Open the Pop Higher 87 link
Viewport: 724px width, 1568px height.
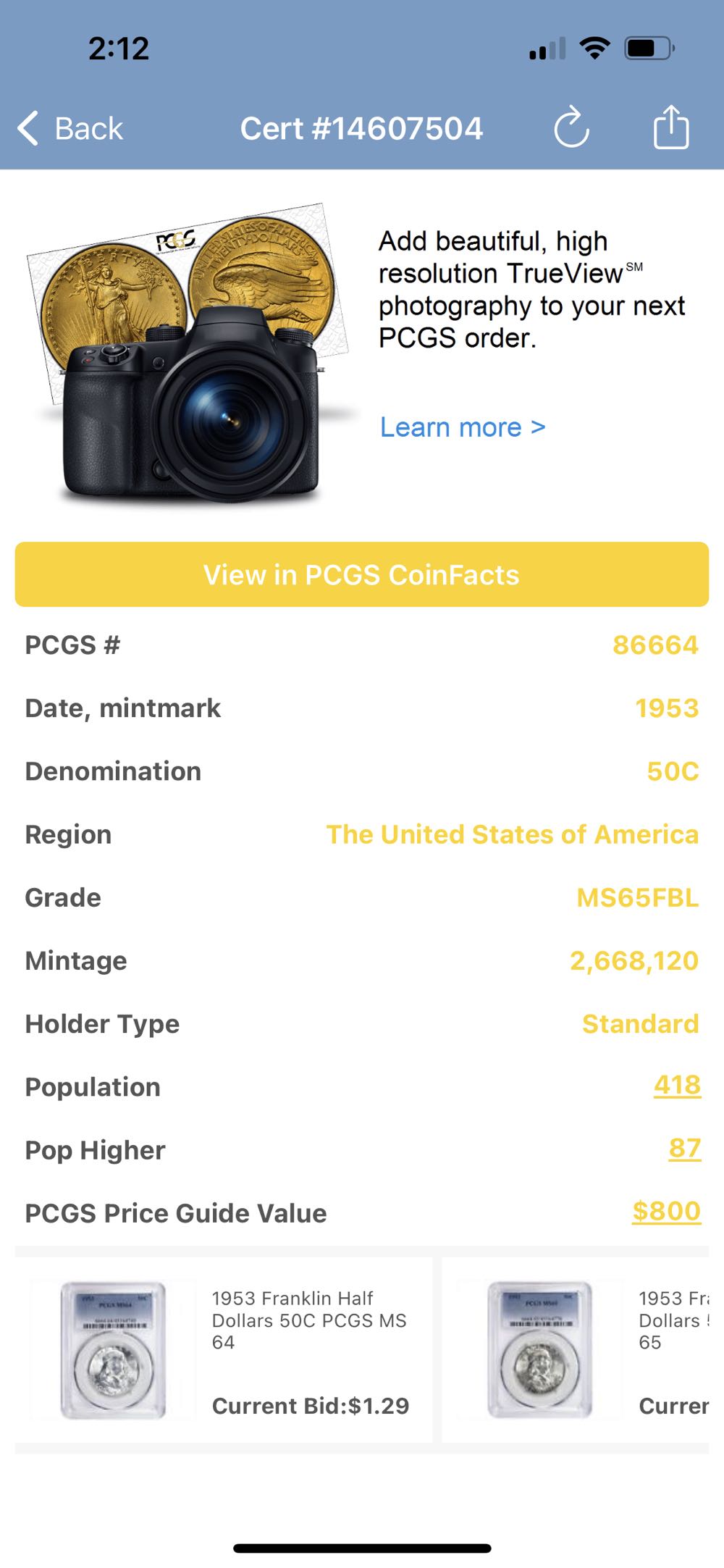coord(684,1148)
